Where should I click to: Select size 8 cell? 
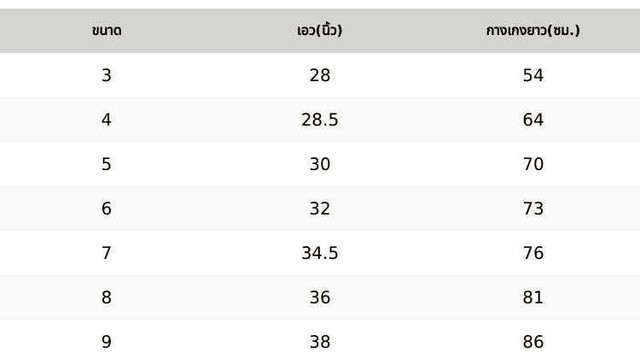[x=107, y=297]
